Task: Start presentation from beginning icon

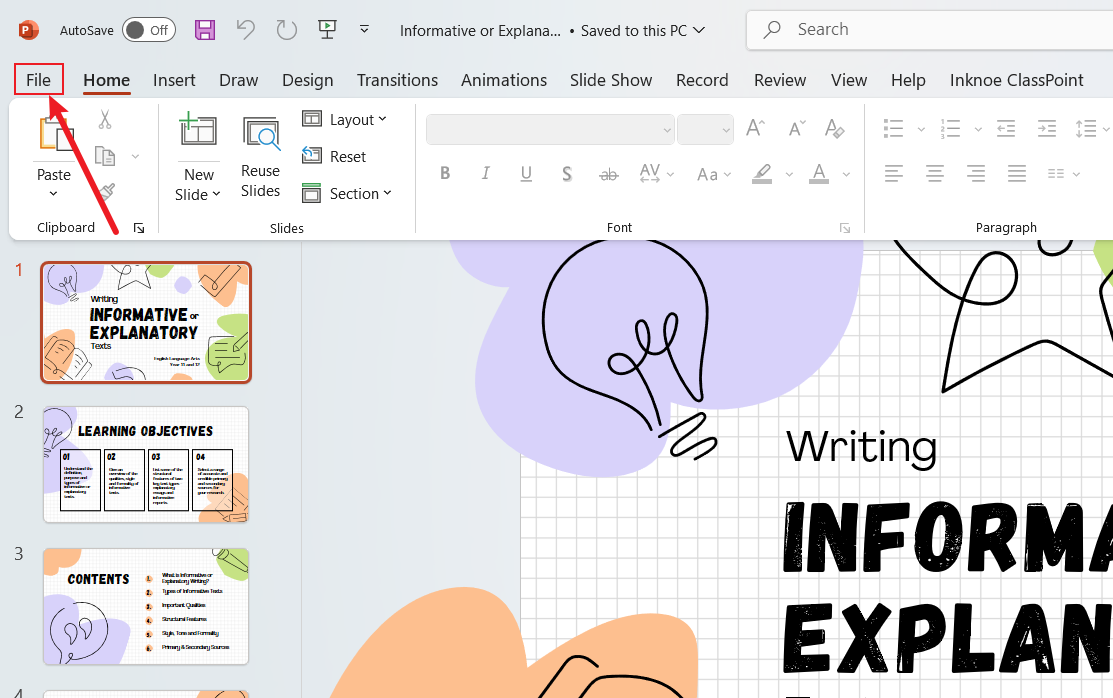Action: (x=327, y=29)
